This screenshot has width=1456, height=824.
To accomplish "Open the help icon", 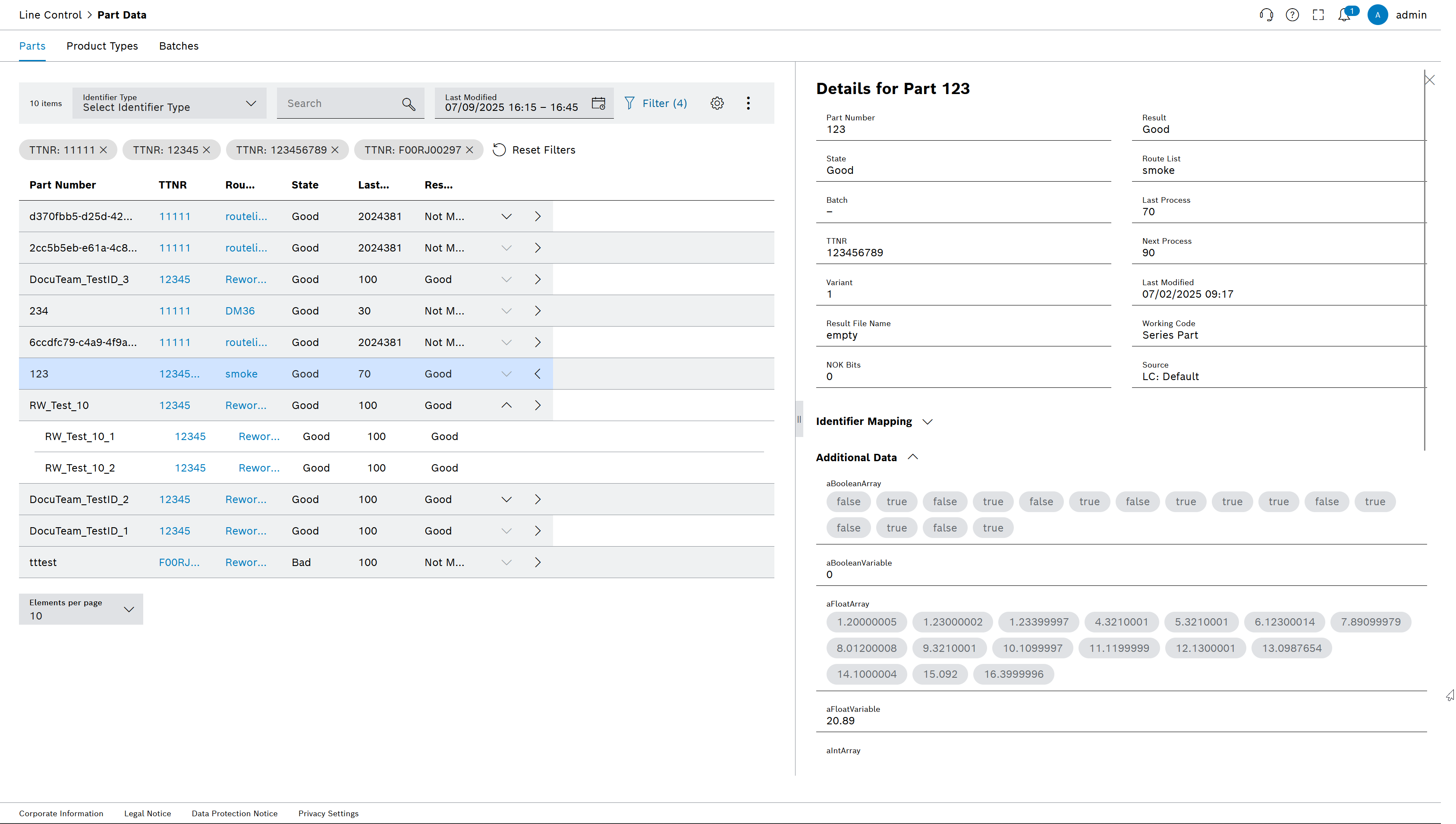I will pyautogui.click(x=1292, y=15).
